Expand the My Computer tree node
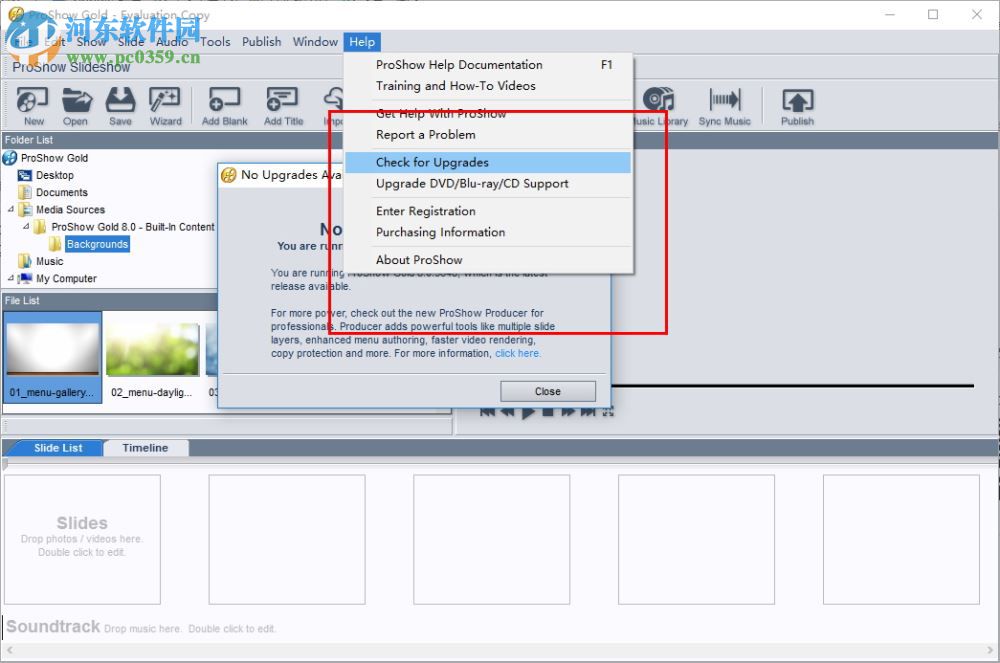The image size is (1000, 663). click(10, 278)
